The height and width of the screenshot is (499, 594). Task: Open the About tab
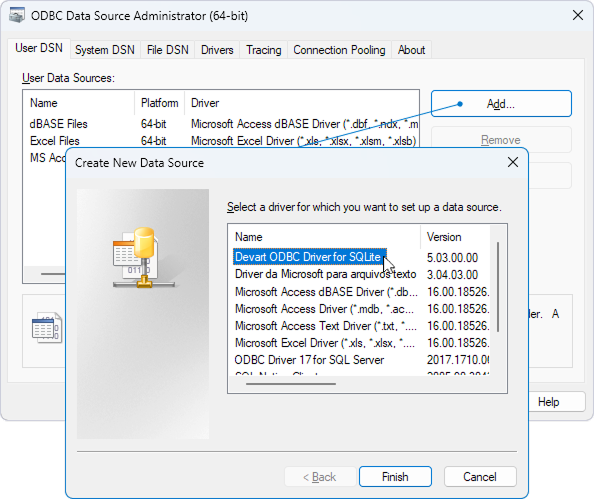click(411, 50)
